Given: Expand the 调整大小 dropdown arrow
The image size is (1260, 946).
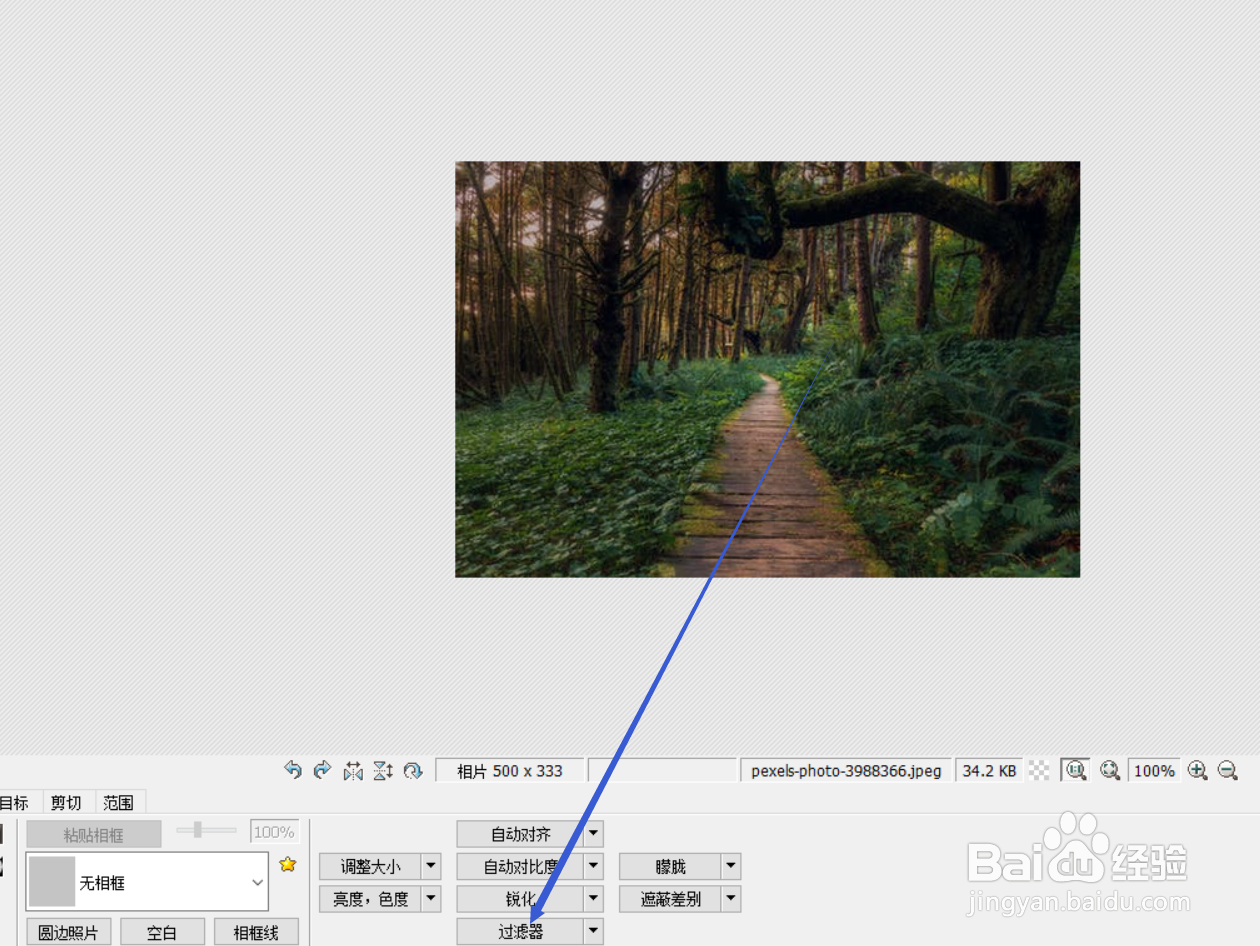Looking at the screenshot, I should [x=431, y=866].
